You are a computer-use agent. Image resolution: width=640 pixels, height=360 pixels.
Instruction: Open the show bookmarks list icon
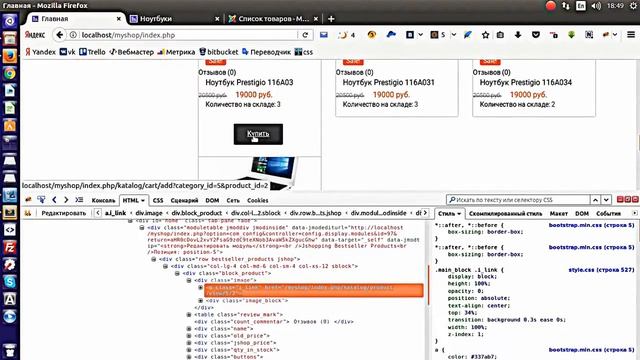click(x=500, y=35)
